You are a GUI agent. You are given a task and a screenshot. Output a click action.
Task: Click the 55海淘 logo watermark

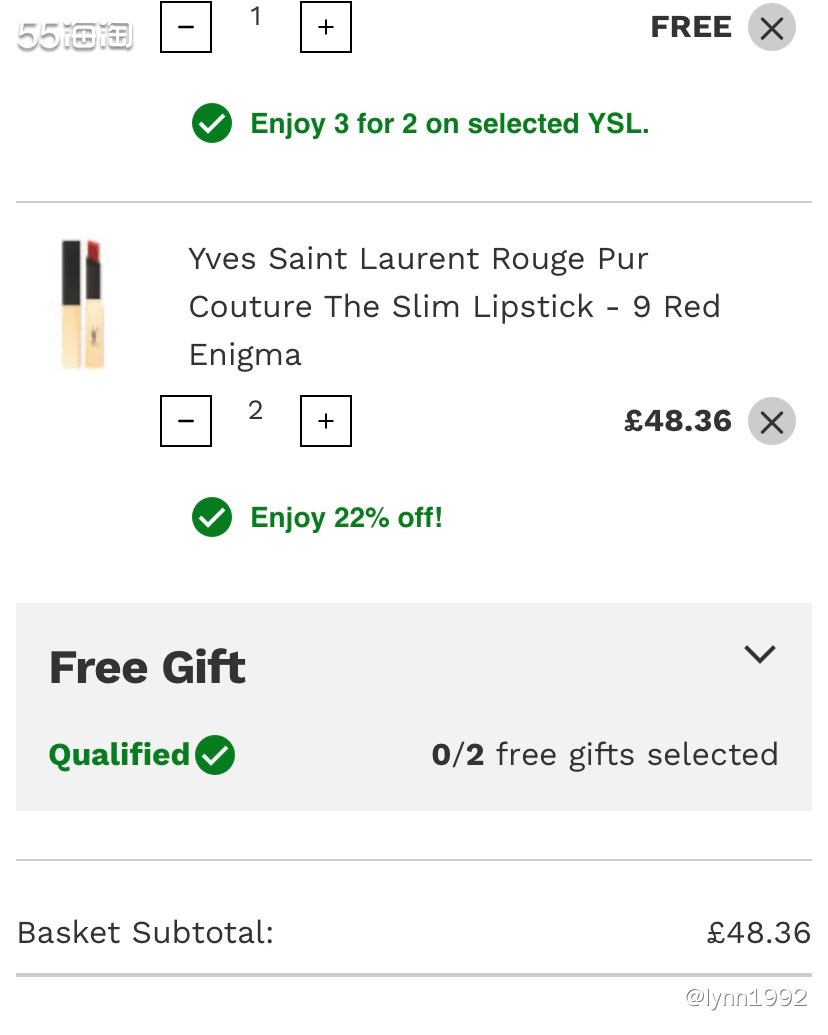point(75,37)
